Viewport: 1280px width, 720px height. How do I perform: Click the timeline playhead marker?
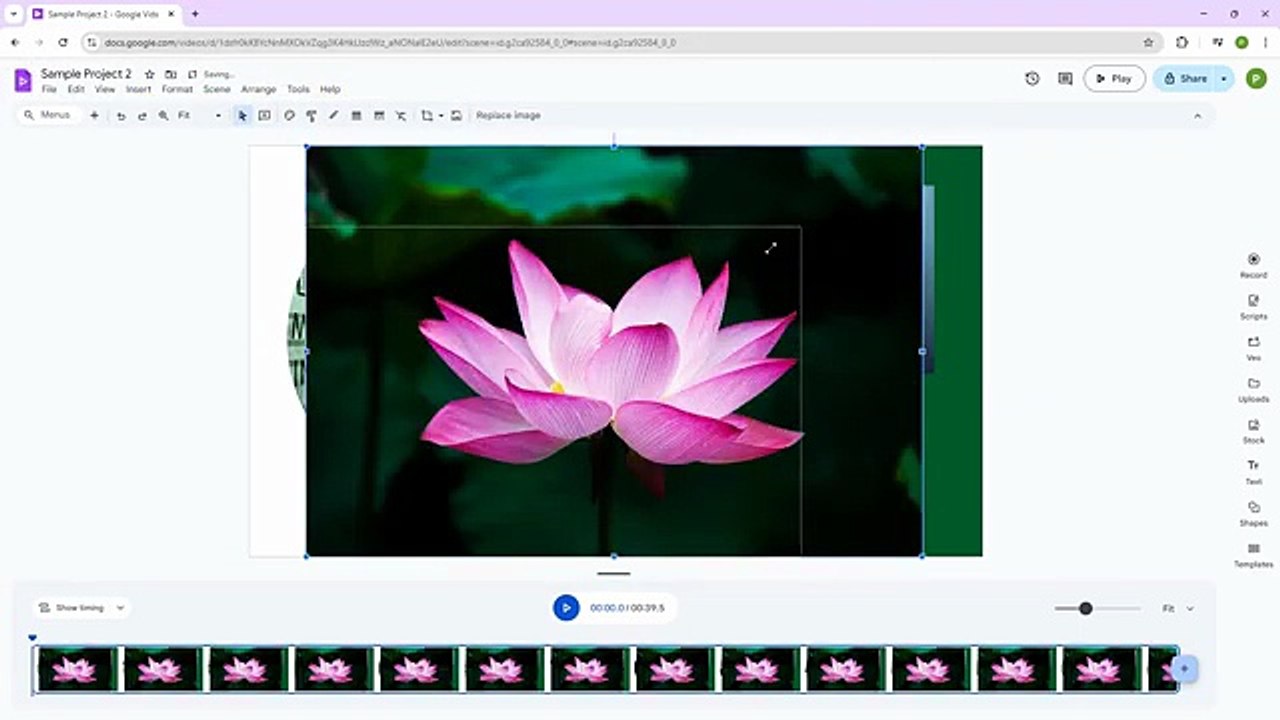point(32,637)
